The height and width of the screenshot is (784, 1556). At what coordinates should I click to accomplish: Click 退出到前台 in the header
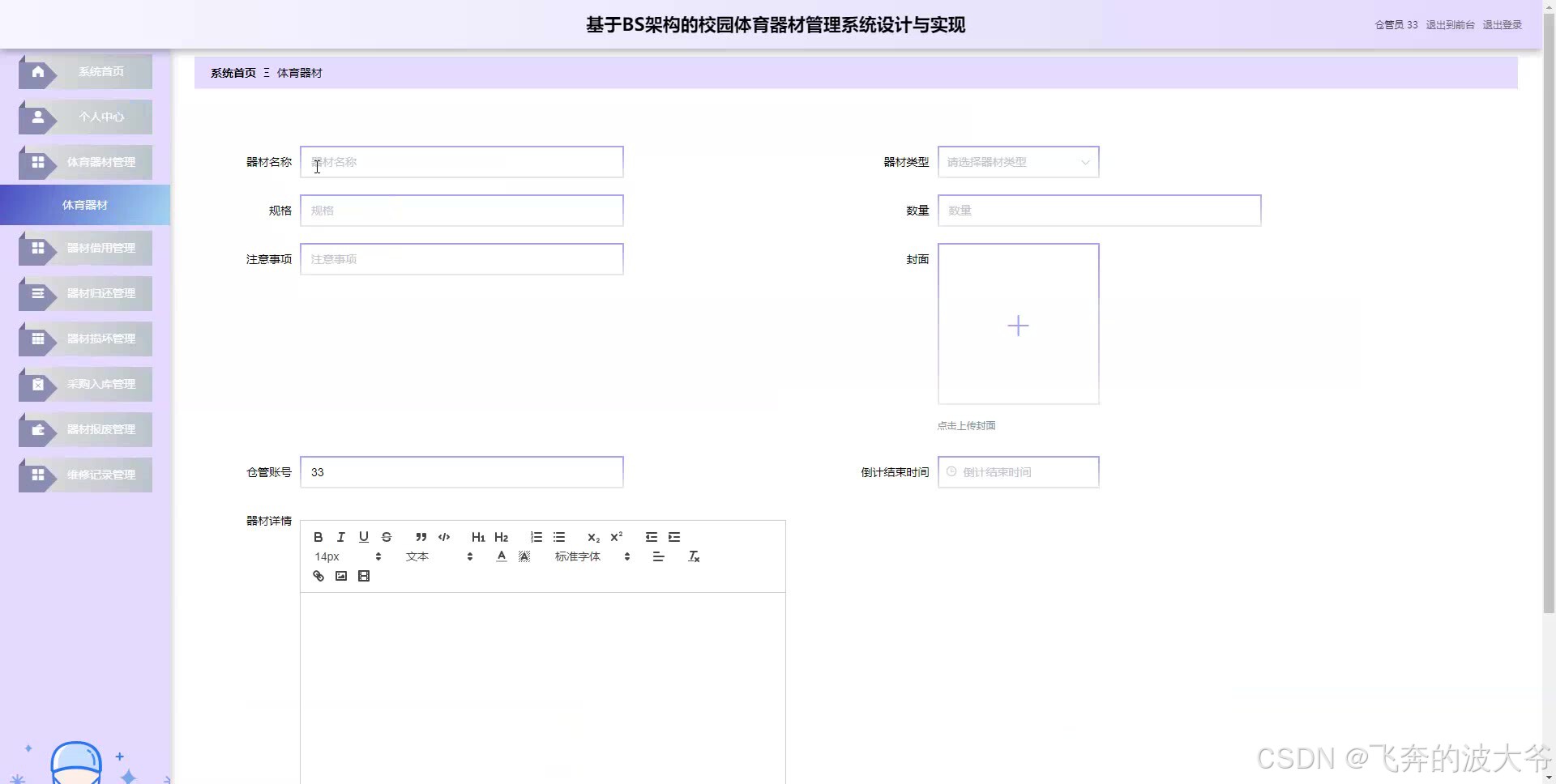[x=1450, y=25]
